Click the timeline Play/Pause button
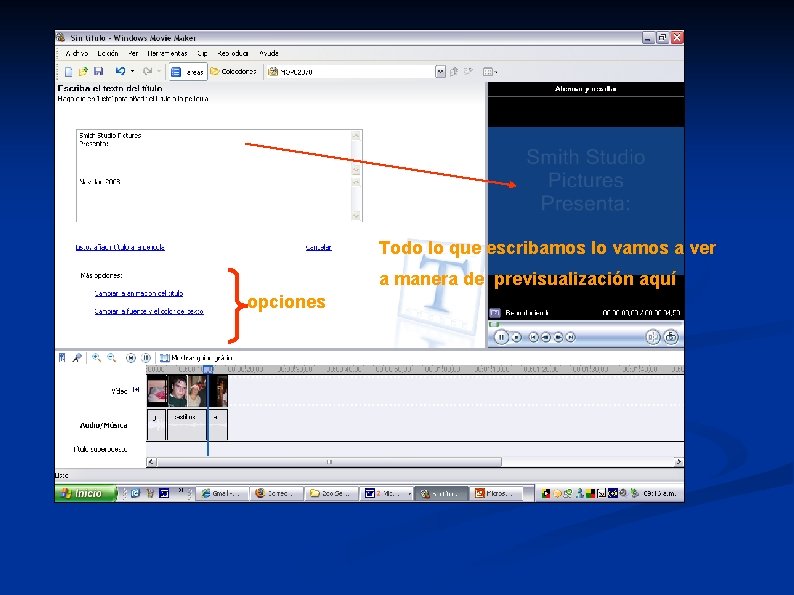 pos(146,358)
